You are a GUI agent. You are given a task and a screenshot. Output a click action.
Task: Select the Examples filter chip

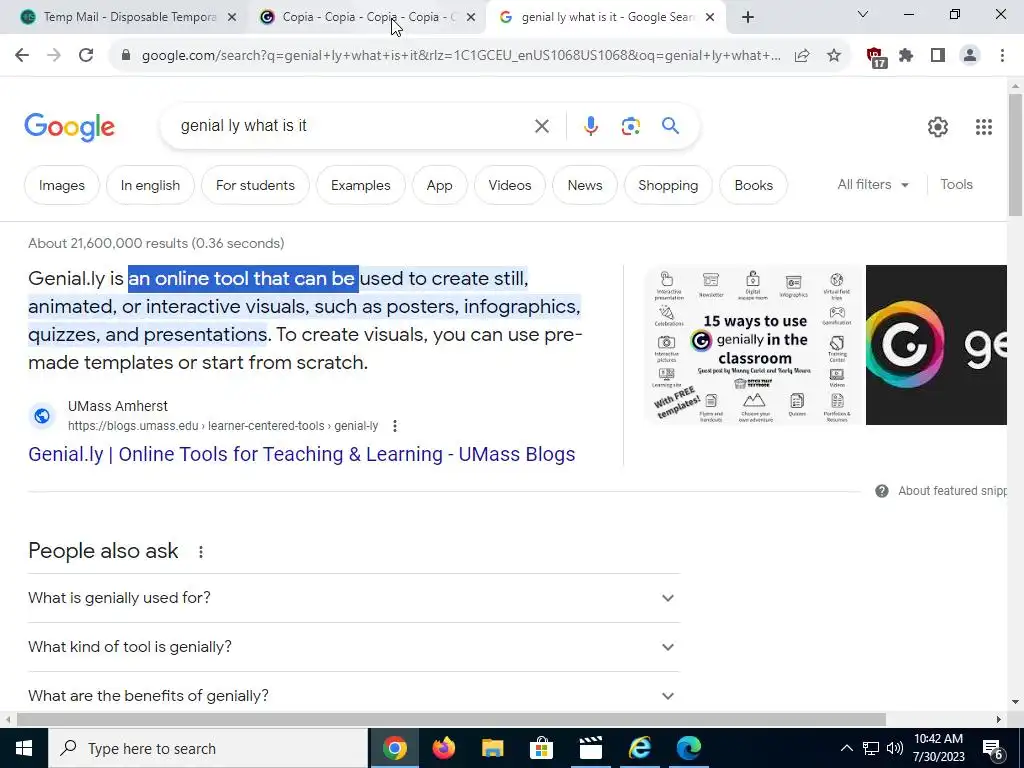coord(360,185)
